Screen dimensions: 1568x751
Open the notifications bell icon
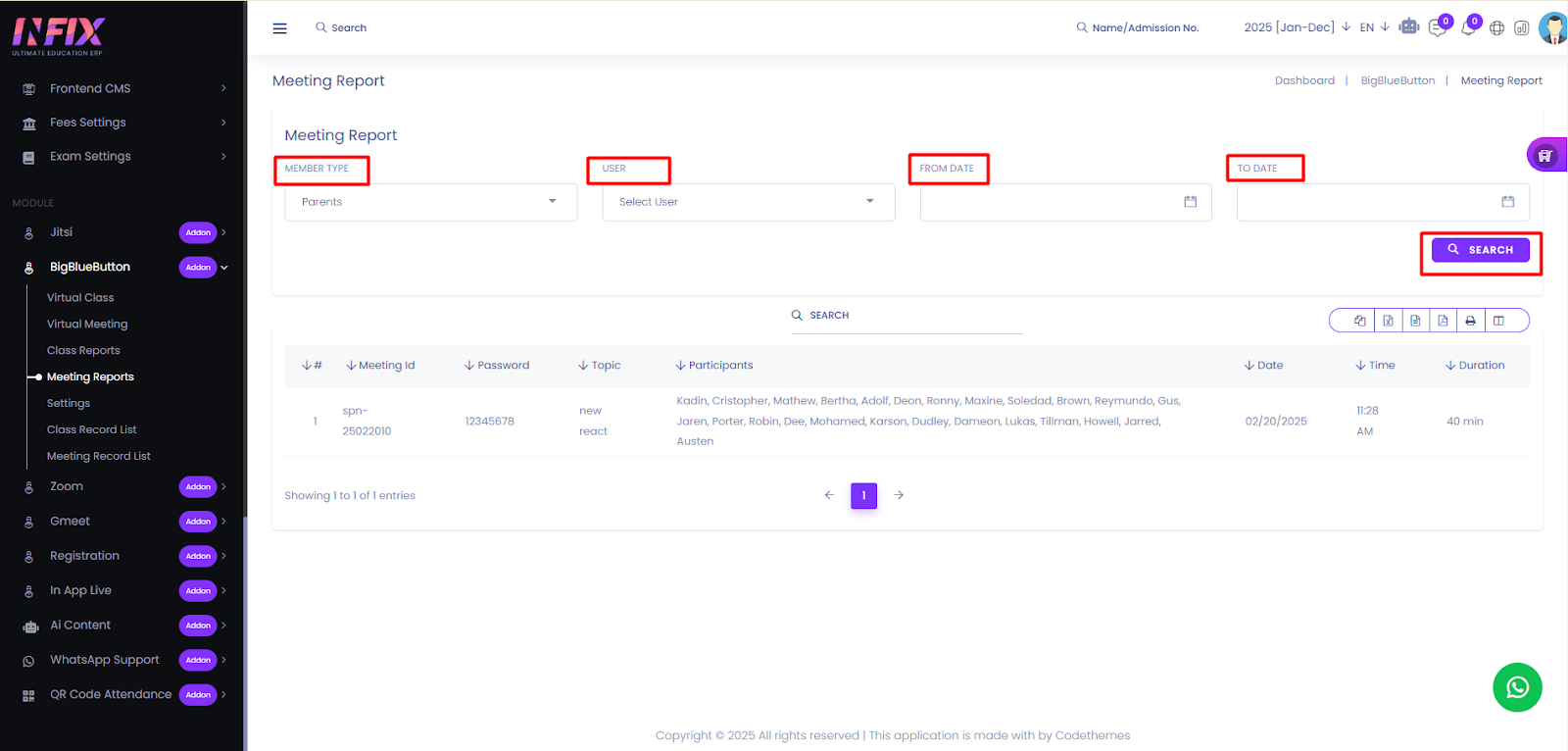1468,27
